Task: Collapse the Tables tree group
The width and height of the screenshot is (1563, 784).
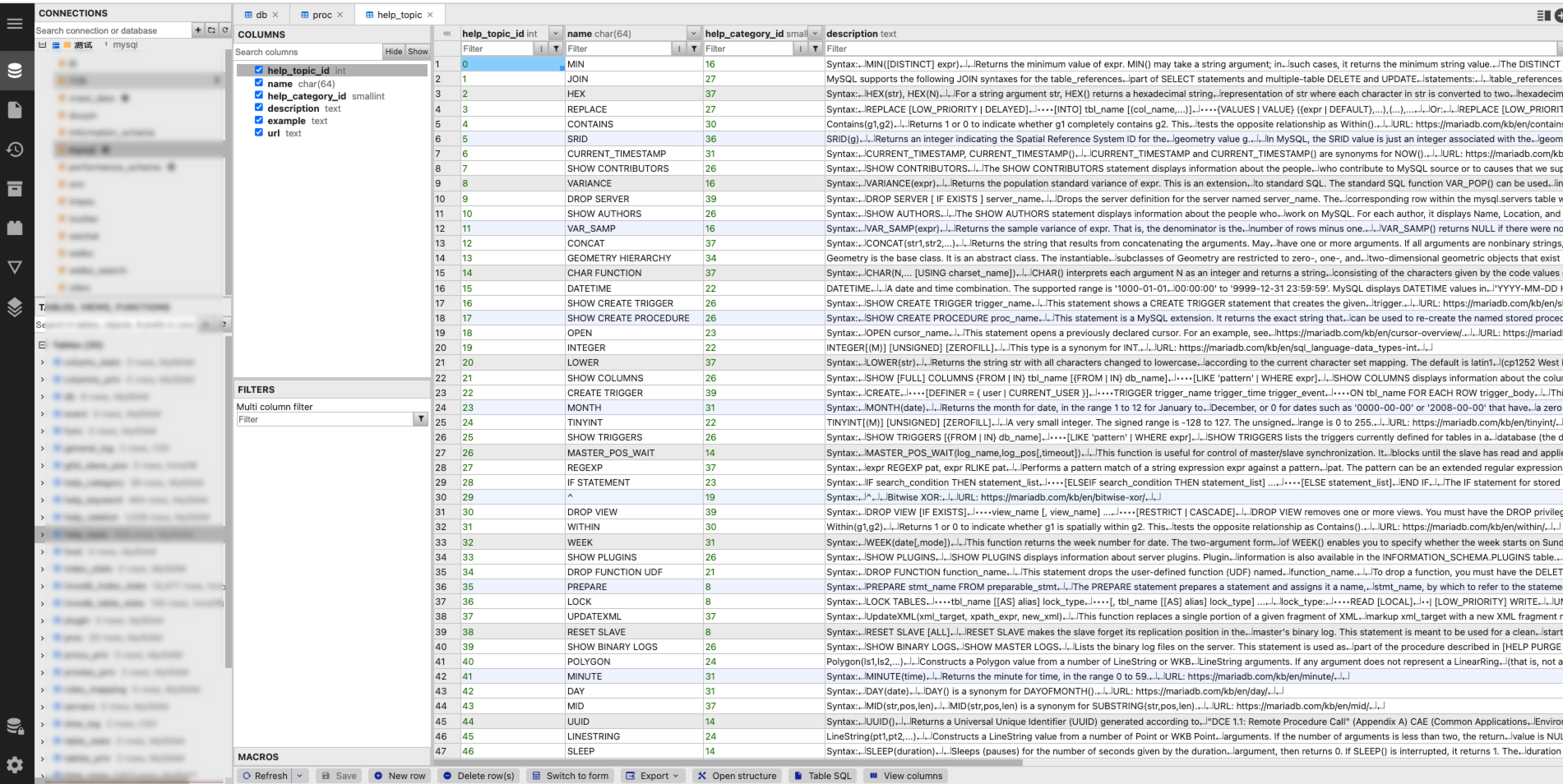Action: 42,345
